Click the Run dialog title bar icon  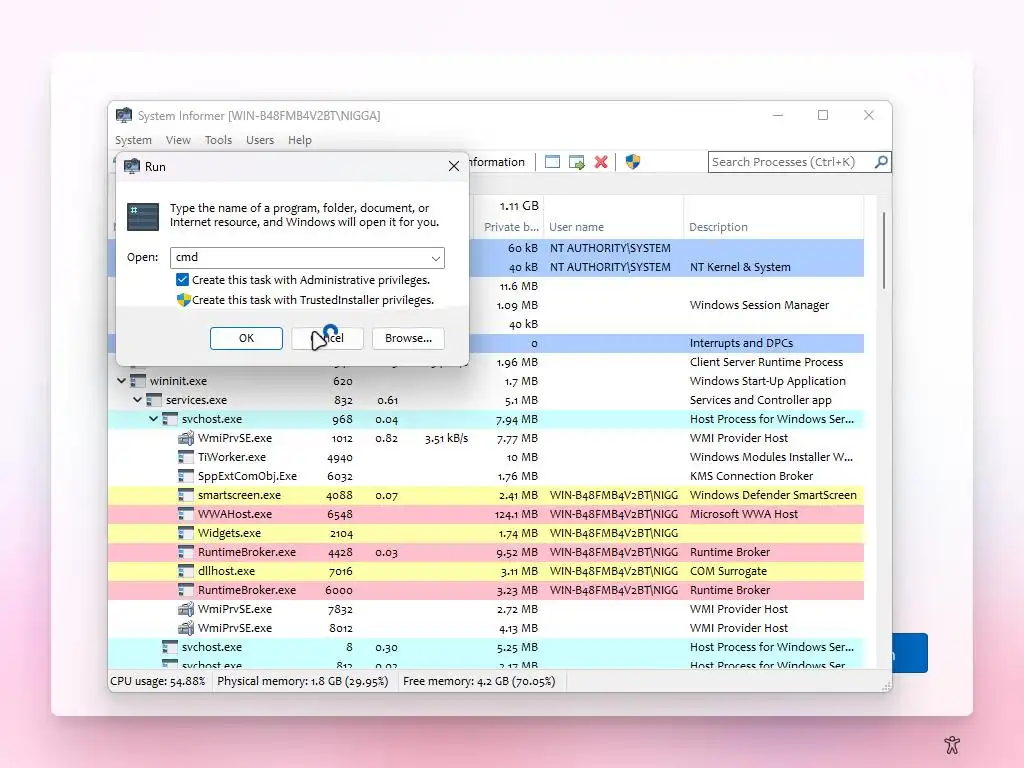point(132,167)
